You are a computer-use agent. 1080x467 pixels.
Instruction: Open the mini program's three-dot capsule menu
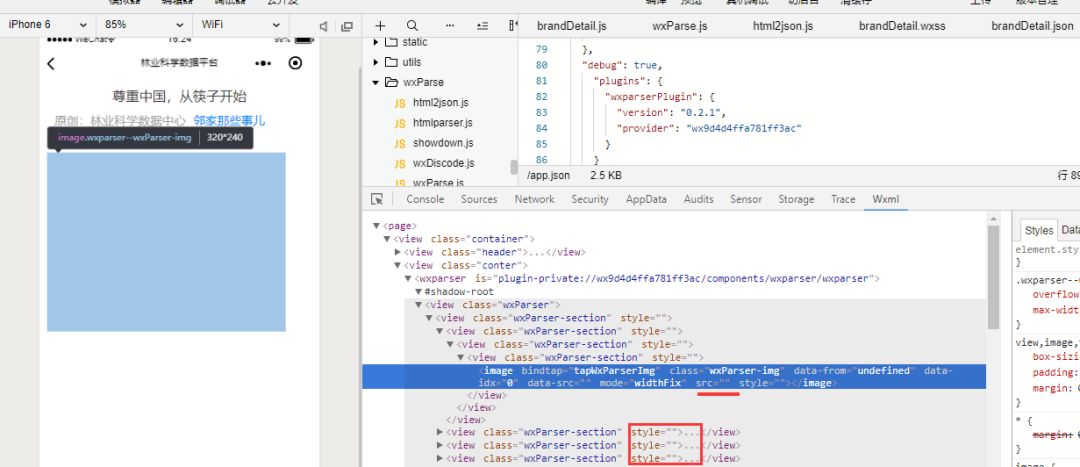click(263, 63)
